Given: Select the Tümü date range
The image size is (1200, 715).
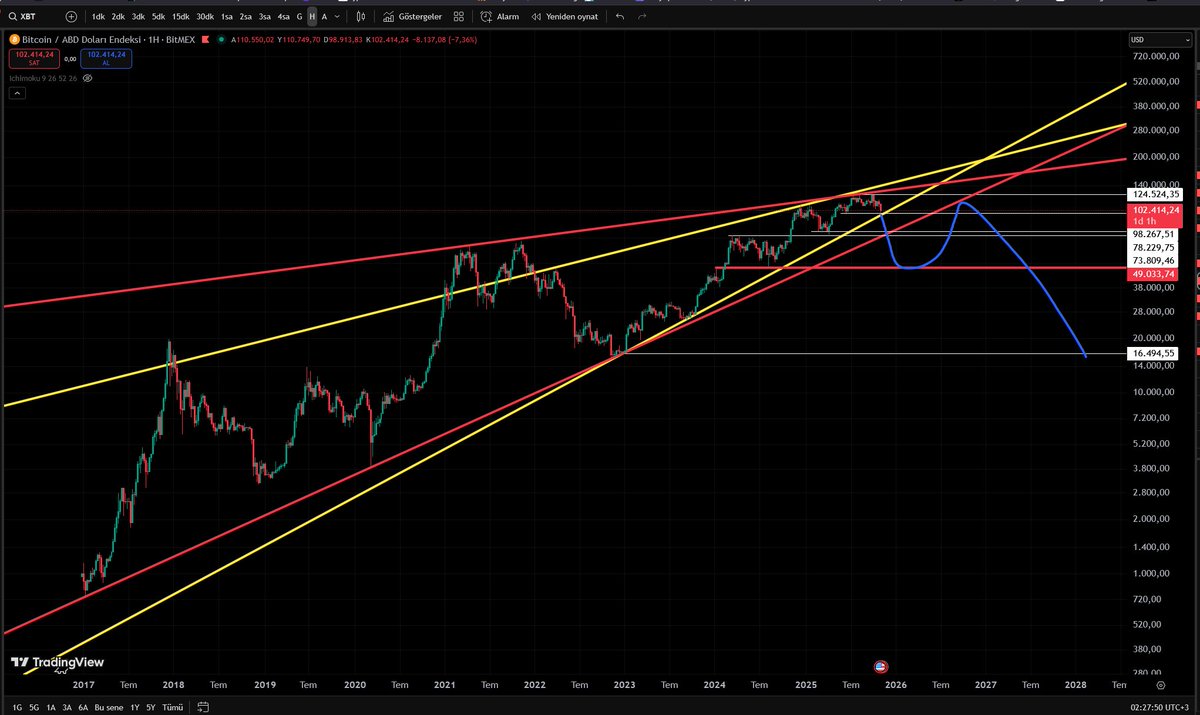Looking at the screenshot, I should click(x=173, y=706).
